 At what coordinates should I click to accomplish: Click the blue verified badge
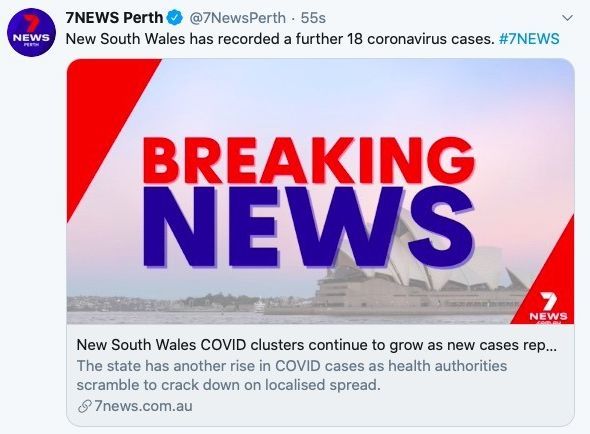point(175,18)
